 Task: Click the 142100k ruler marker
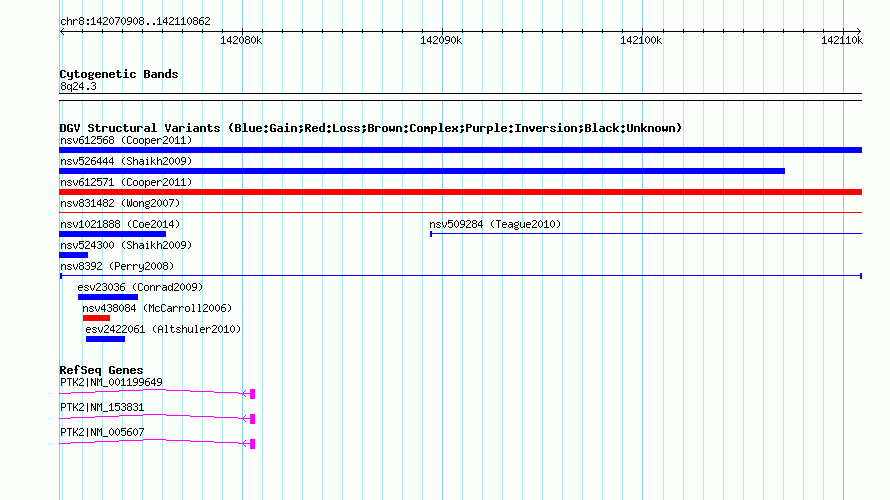[x=641, y=40]
